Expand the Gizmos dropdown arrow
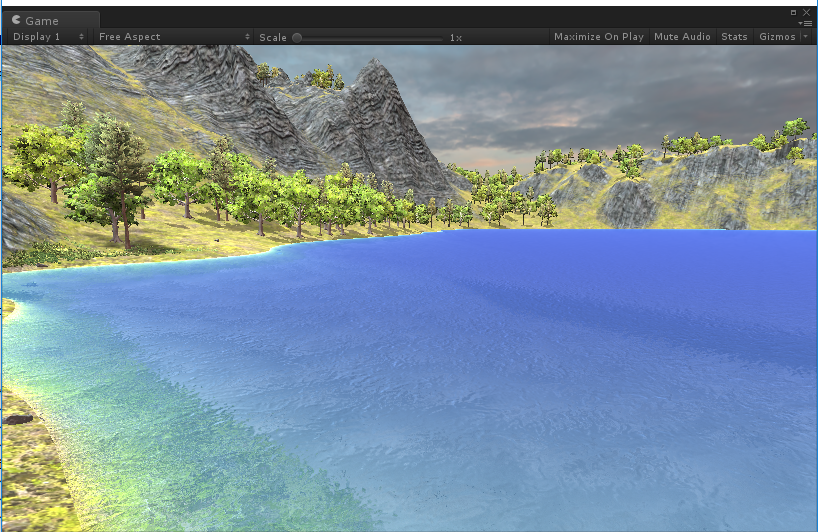This screenshot has width=818, height=532. (x=806, y=37)
